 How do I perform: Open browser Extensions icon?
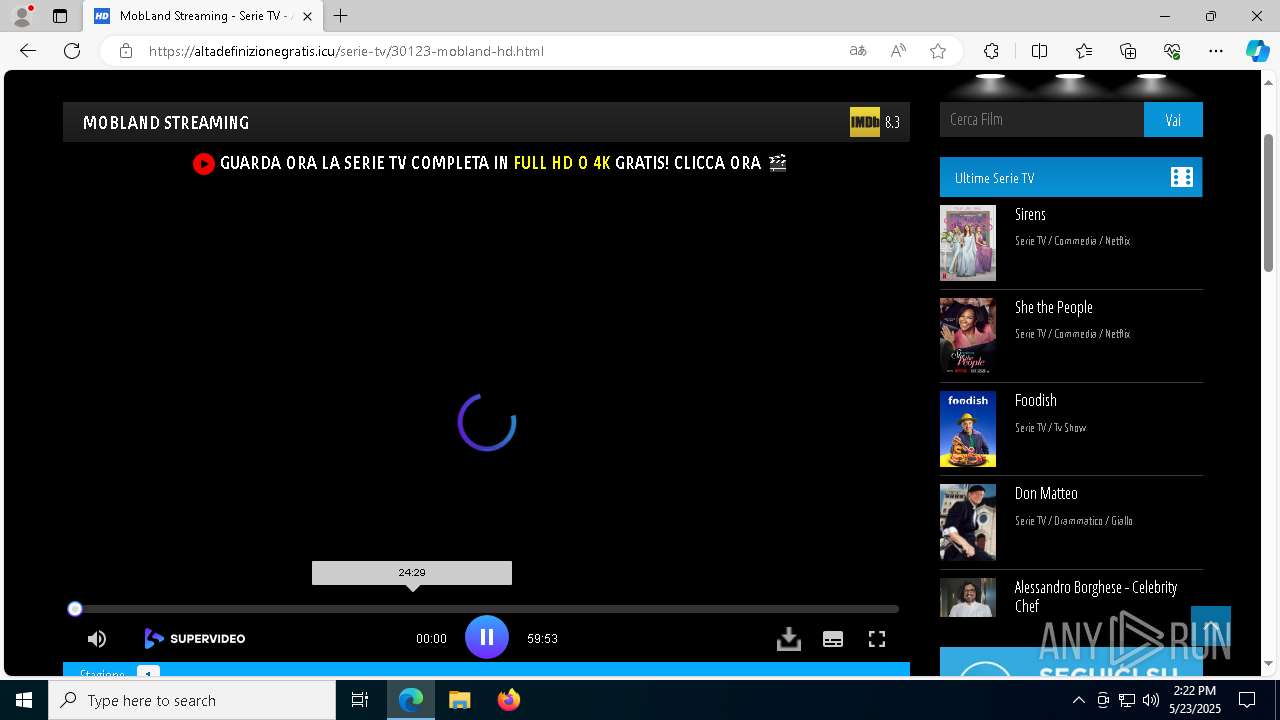(x=991, y=51)
